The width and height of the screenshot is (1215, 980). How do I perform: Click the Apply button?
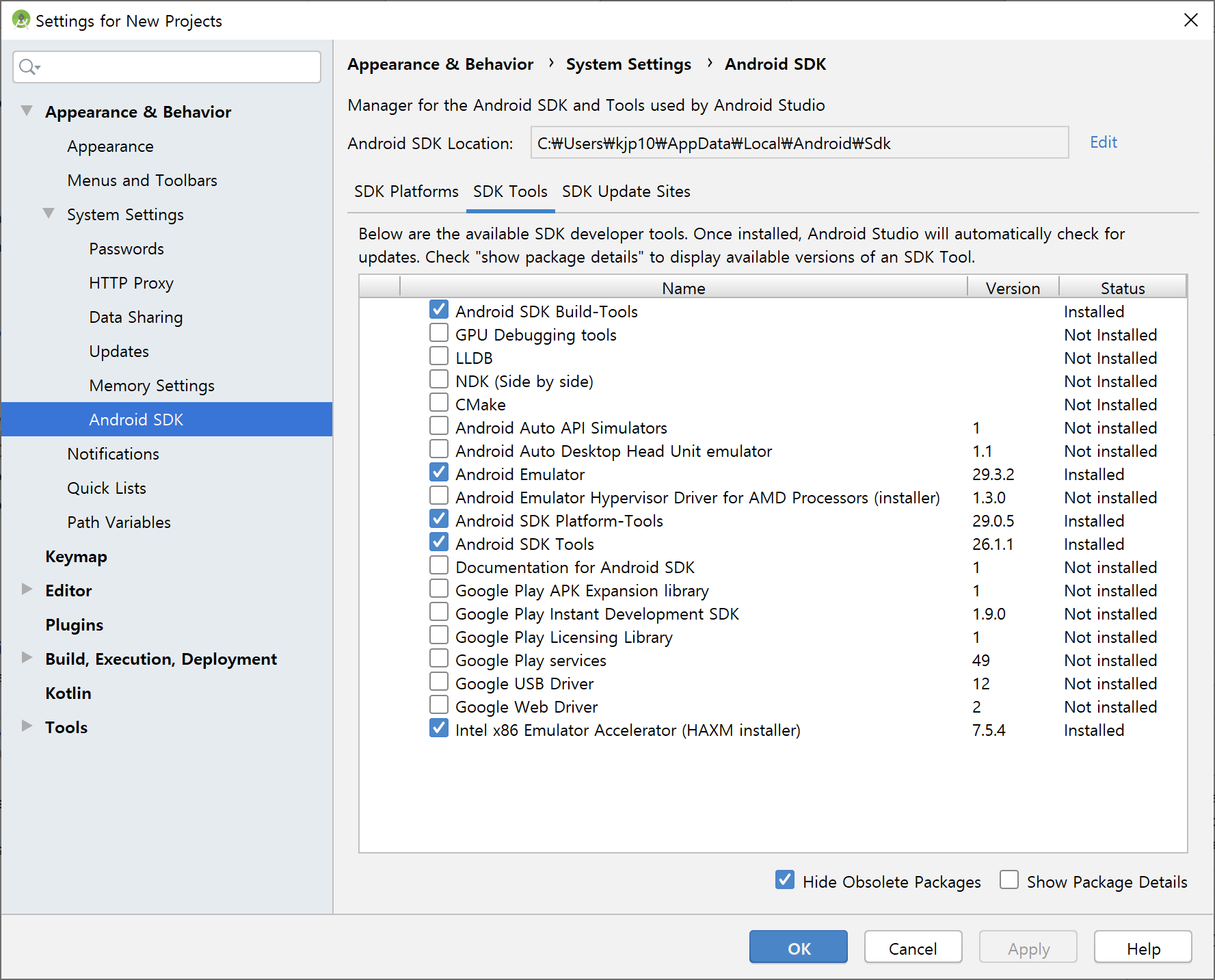[1028, 948]
